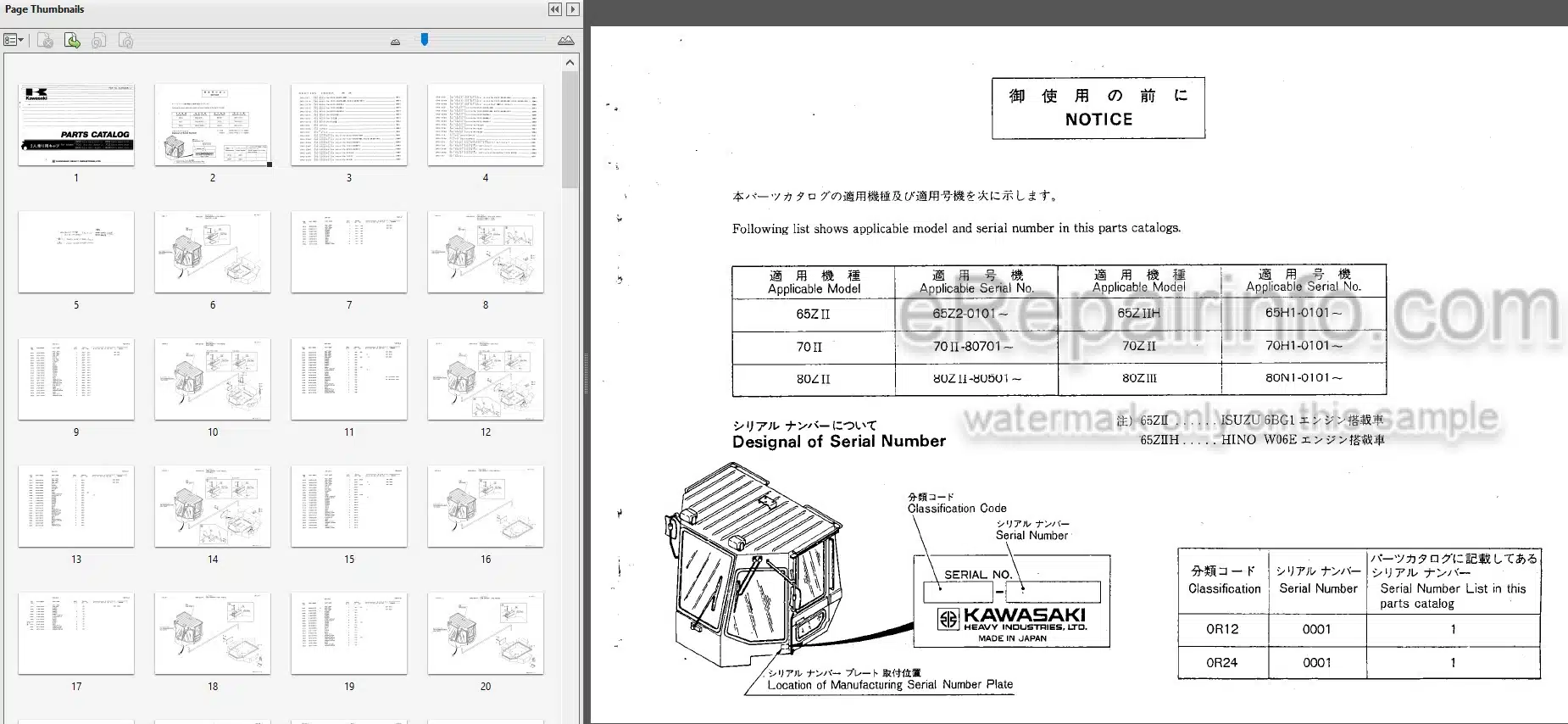Click the '80ZIII' model cell
The image size is (1568, 724).
1139,378
